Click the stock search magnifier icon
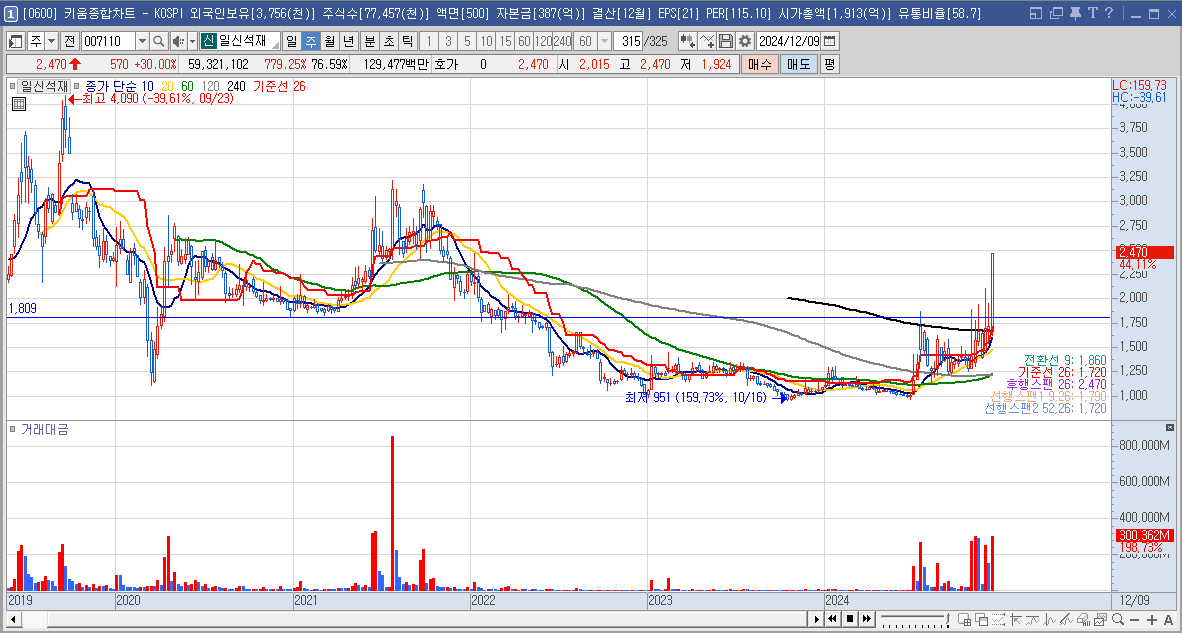1182x633 pixels. [x=158, y=41]
